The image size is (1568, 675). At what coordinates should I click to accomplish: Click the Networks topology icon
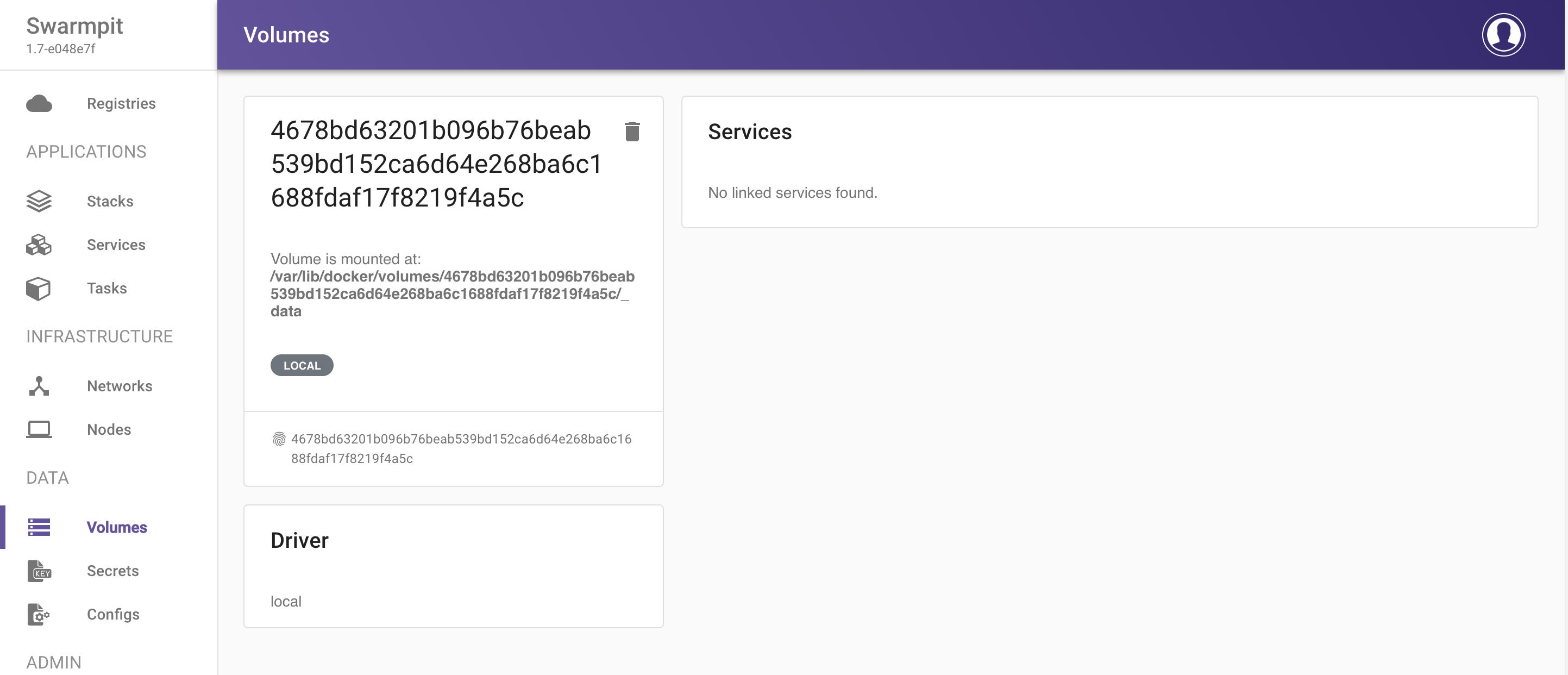39,386
